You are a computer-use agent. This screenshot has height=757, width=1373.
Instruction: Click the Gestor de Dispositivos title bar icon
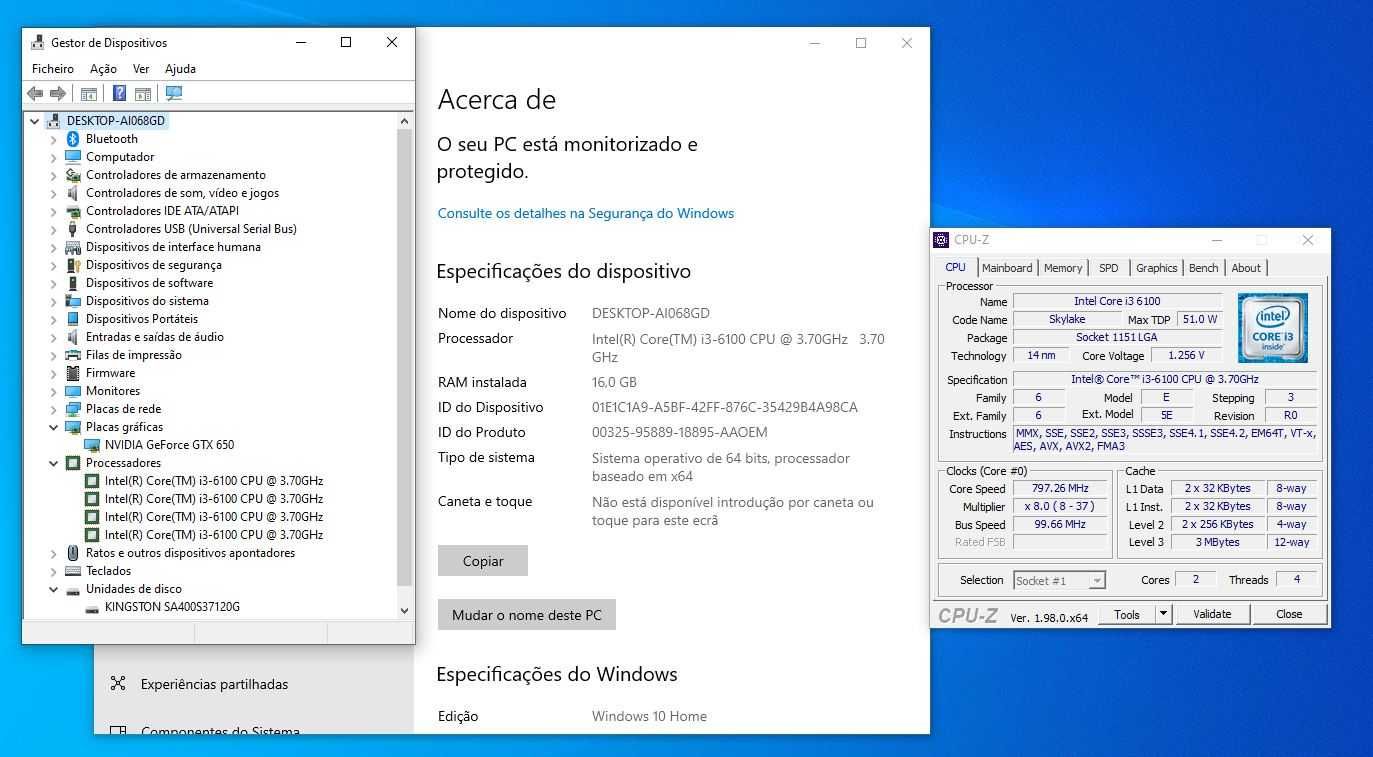[38, 42]
